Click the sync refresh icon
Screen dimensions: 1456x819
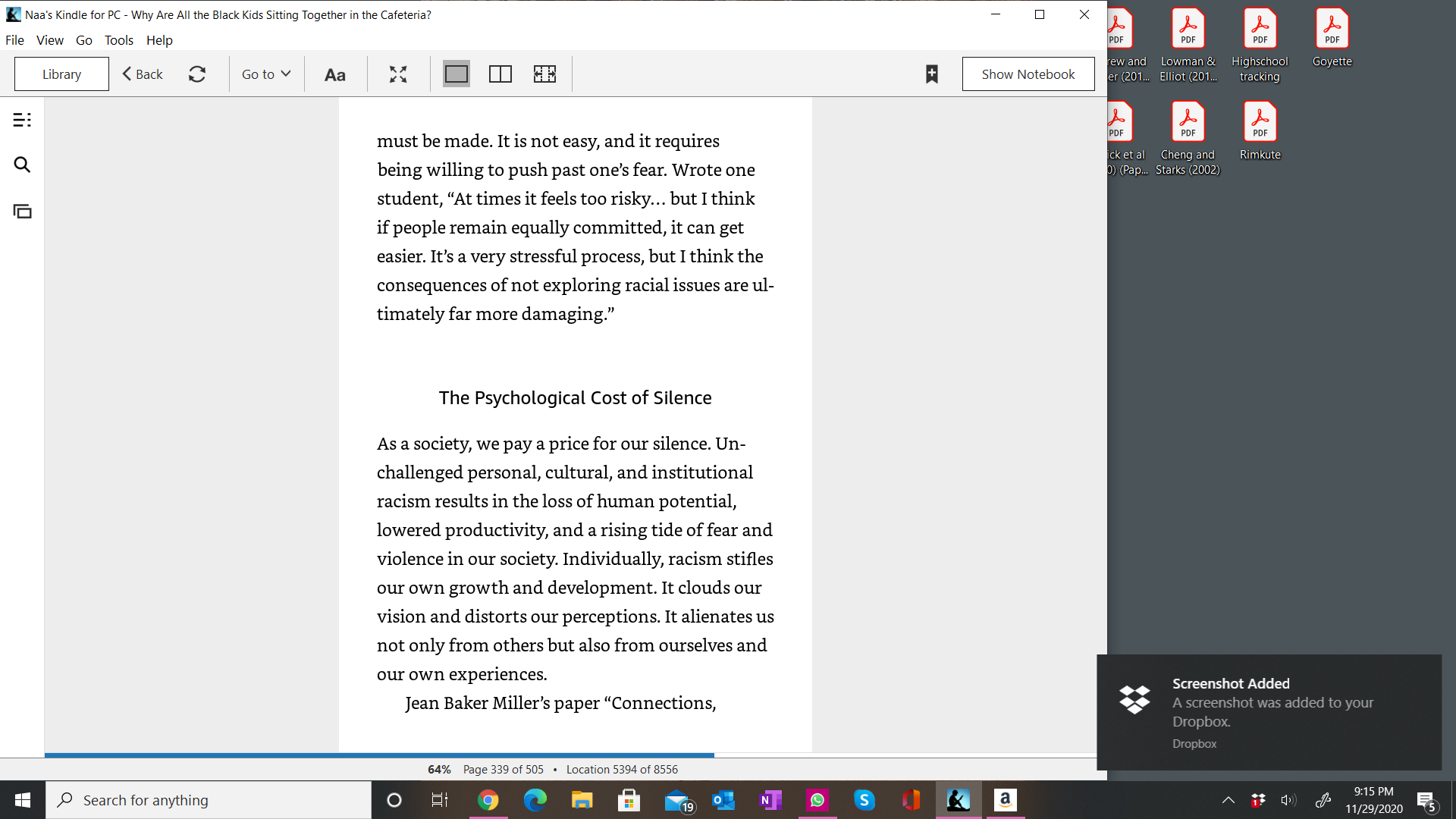coord(197,74)
